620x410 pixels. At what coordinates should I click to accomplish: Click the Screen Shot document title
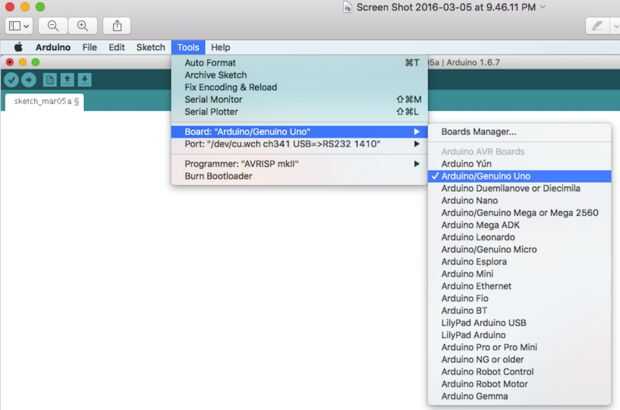[446, 8]
